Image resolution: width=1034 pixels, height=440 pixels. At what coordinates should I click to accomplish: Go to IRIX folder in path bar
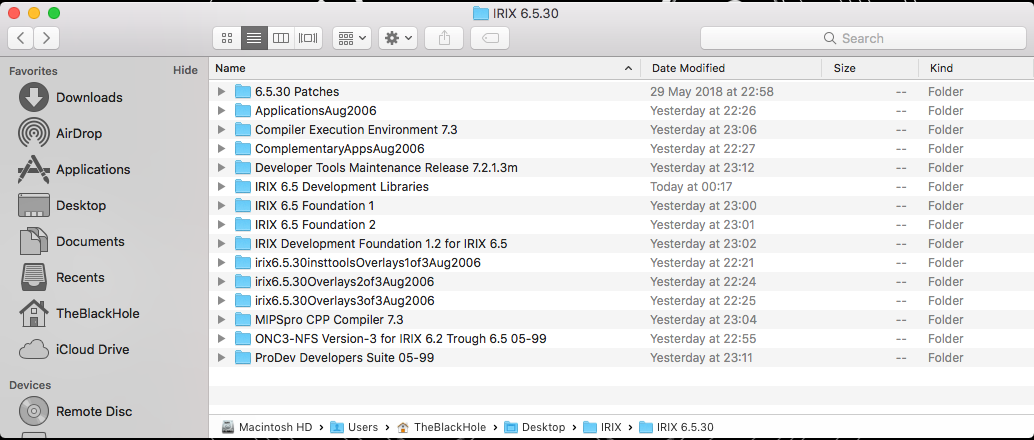click(x=603, y=427)
